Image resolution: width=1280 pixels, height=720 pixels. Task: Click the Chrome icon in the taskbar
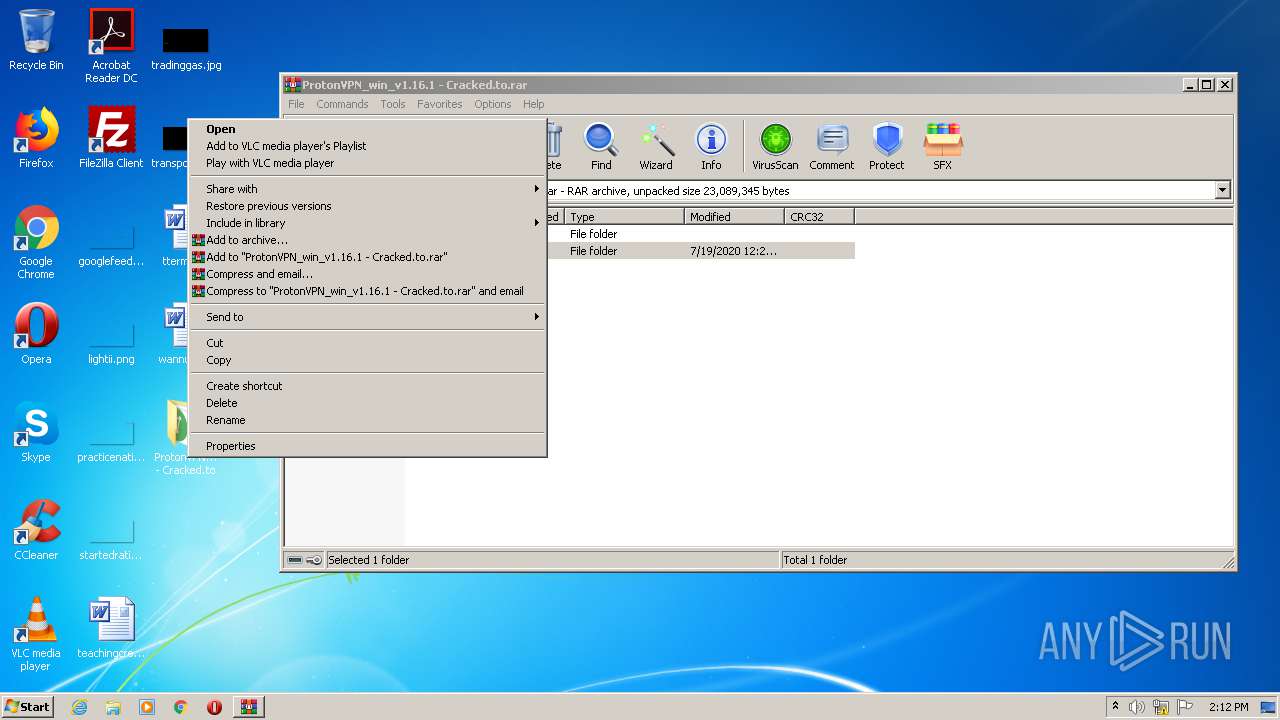[181, 707]
